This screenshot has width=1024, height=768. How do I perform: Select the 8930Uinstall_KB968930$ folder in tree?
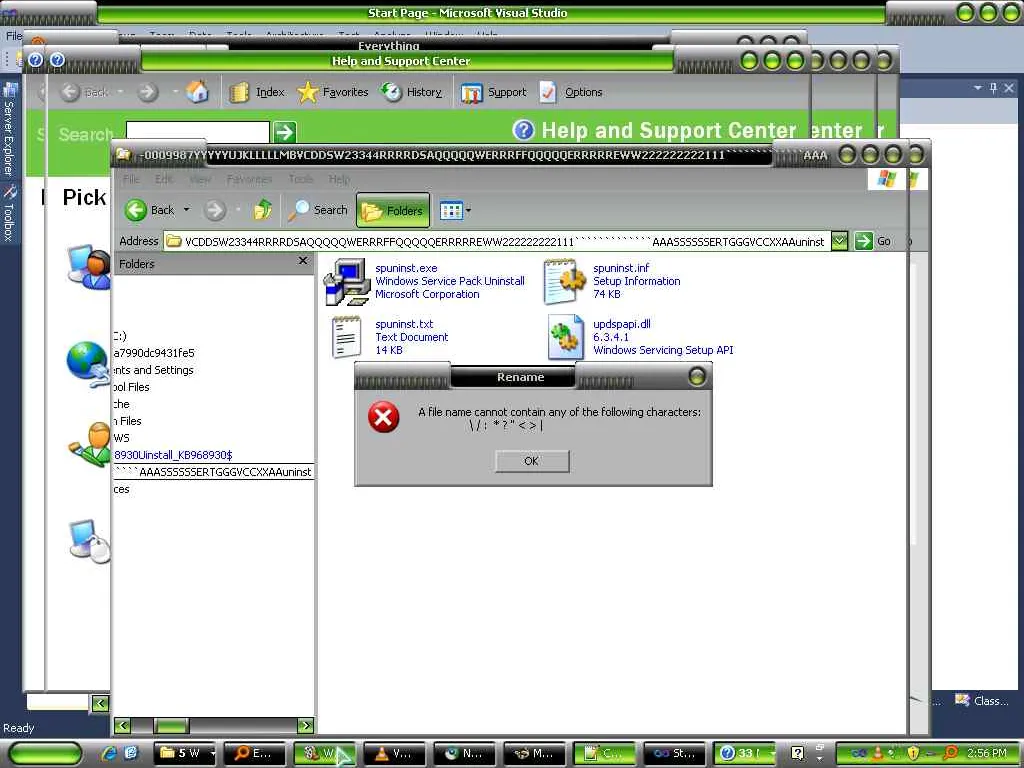(173, 455)
